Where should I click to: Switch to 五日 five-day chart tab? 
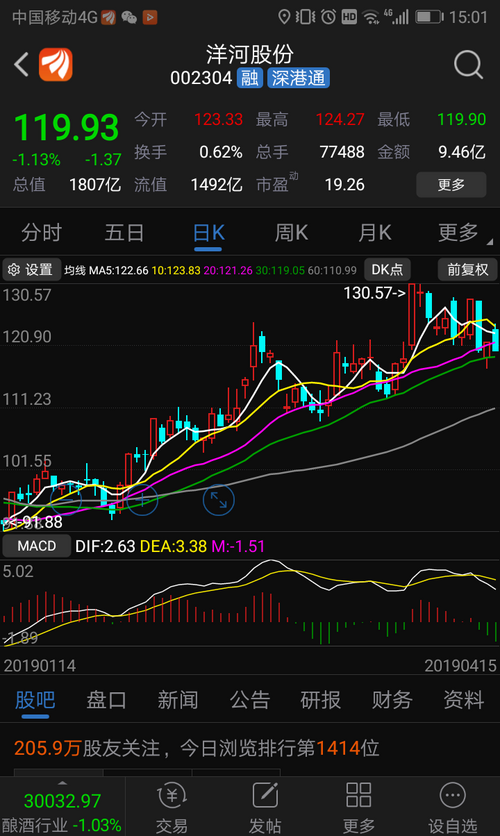(x=124, y=233)
